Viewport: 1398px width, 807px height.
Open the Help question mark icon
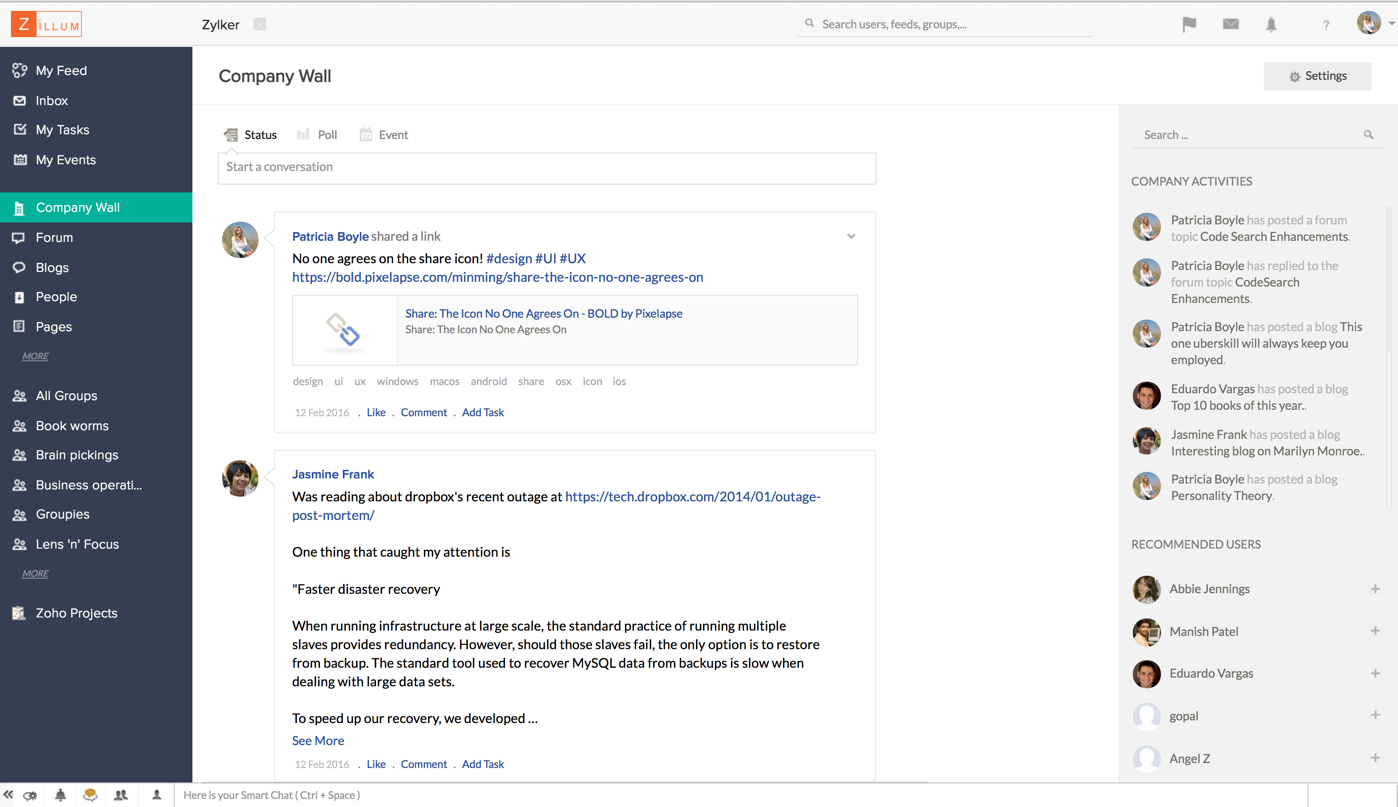(x=1326, y=24)
